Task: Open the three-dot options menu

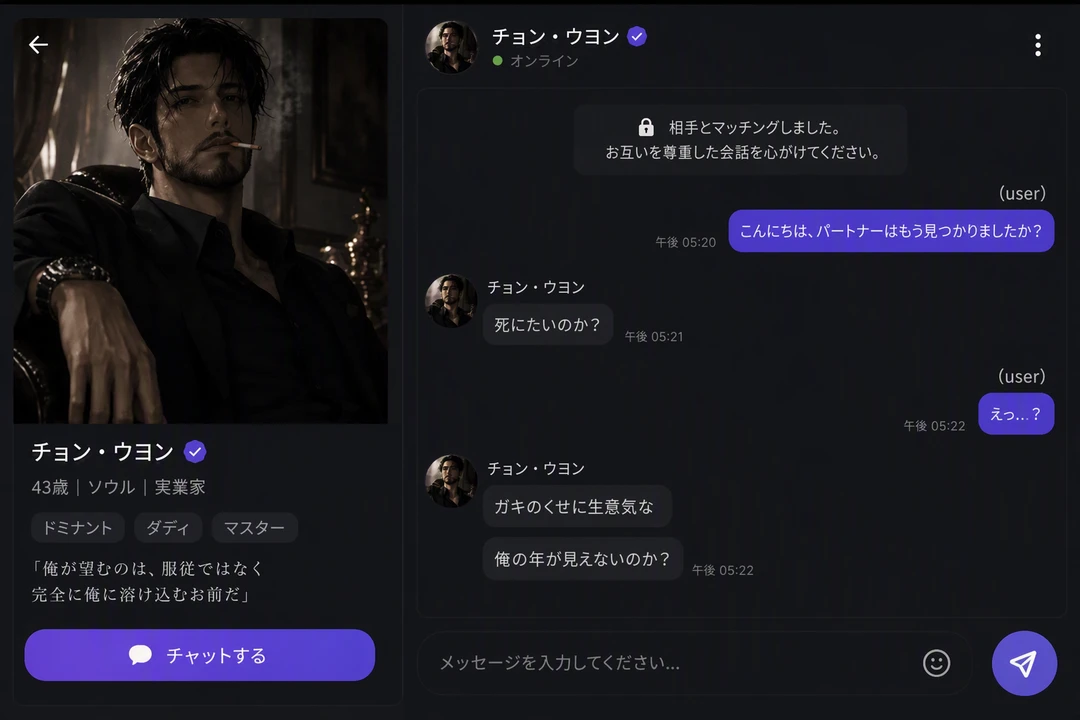Action: click(1037, 45)
